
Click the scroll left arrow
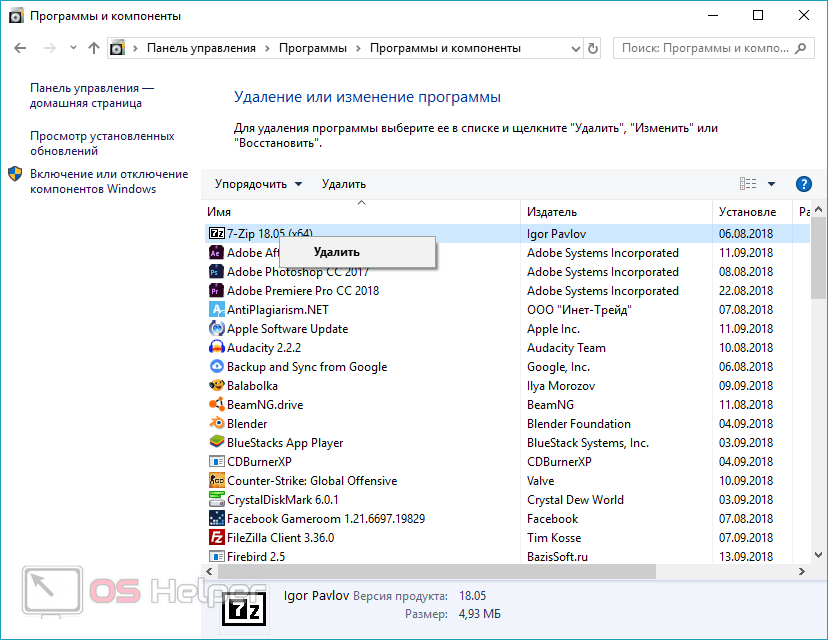210,571
